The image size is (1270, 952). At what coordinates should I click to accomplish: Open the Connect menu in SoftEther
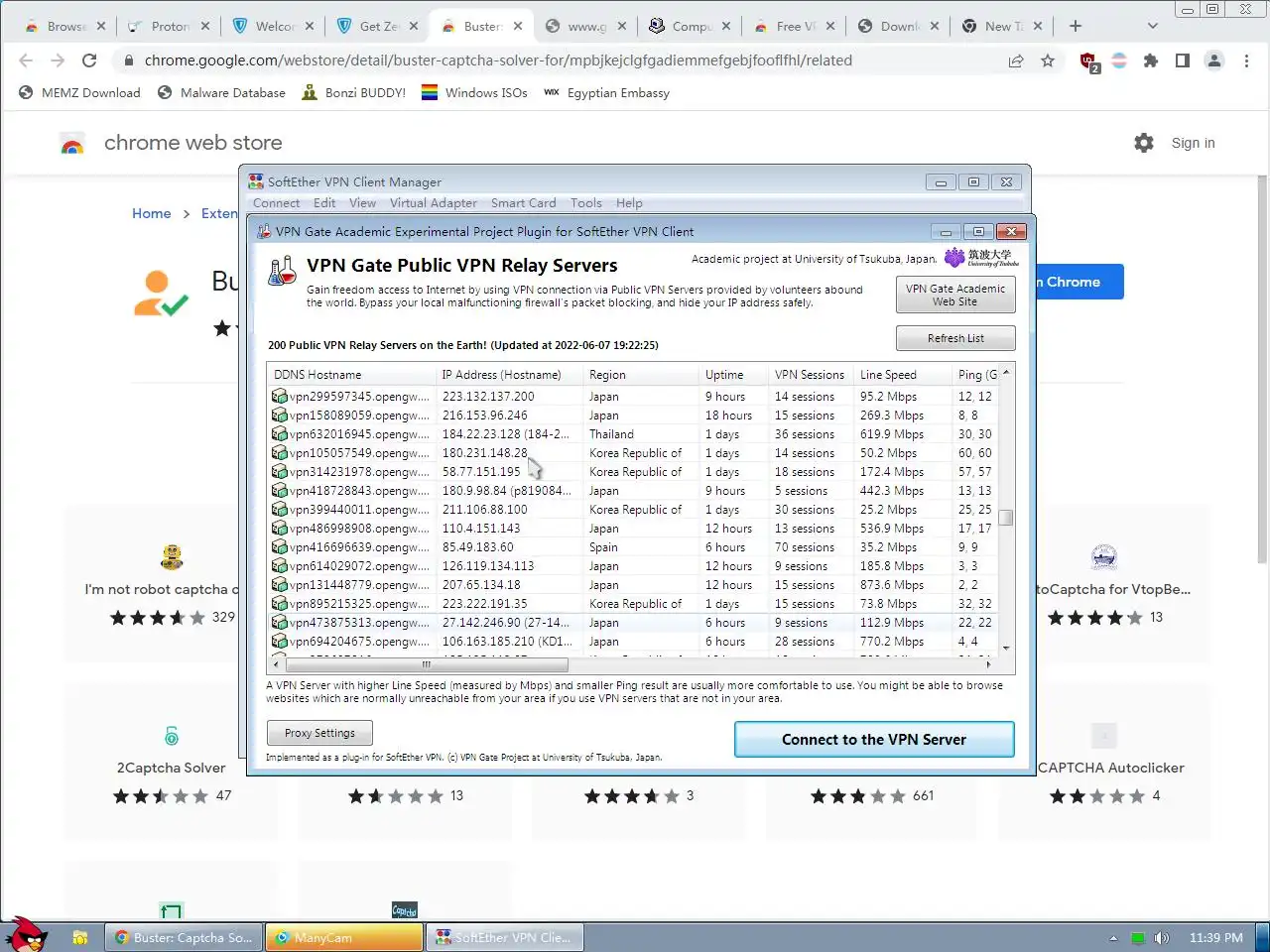(x=276, y=202)
